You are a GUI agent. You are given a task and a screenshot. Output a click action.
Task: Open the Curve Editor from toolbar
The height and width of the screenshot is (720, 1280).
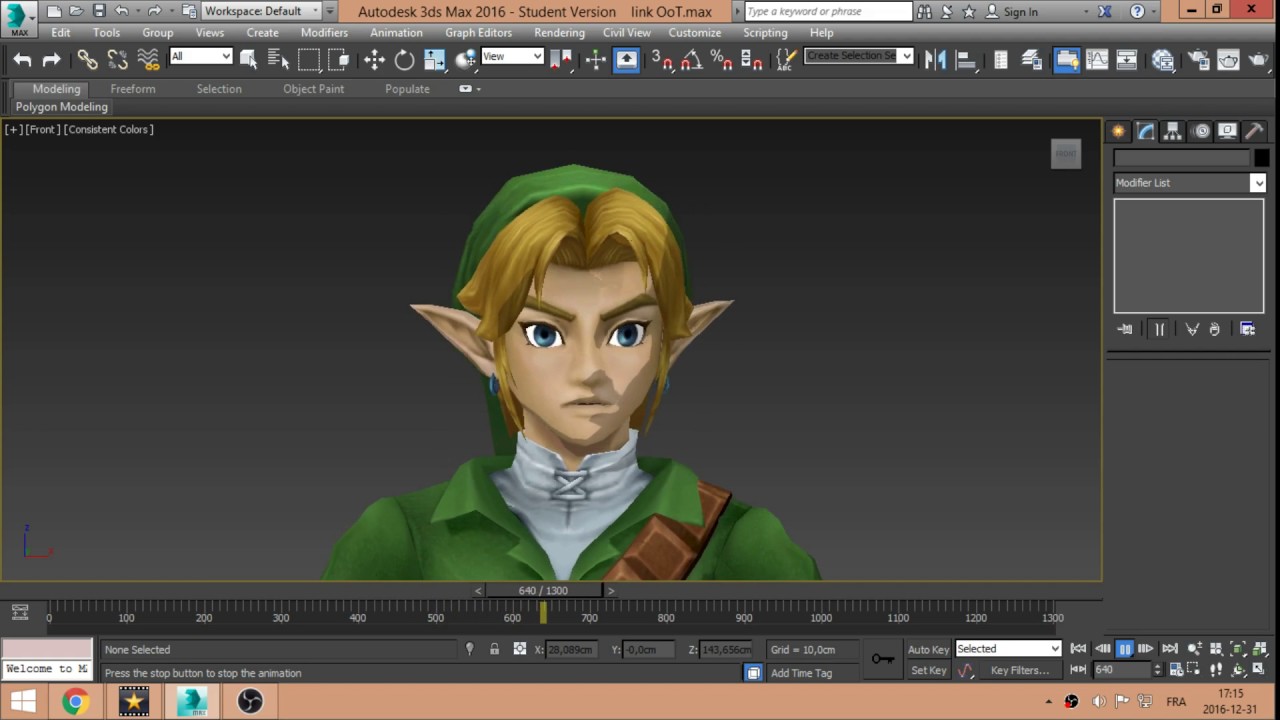pyautogui.click(x=1097, y=60)
